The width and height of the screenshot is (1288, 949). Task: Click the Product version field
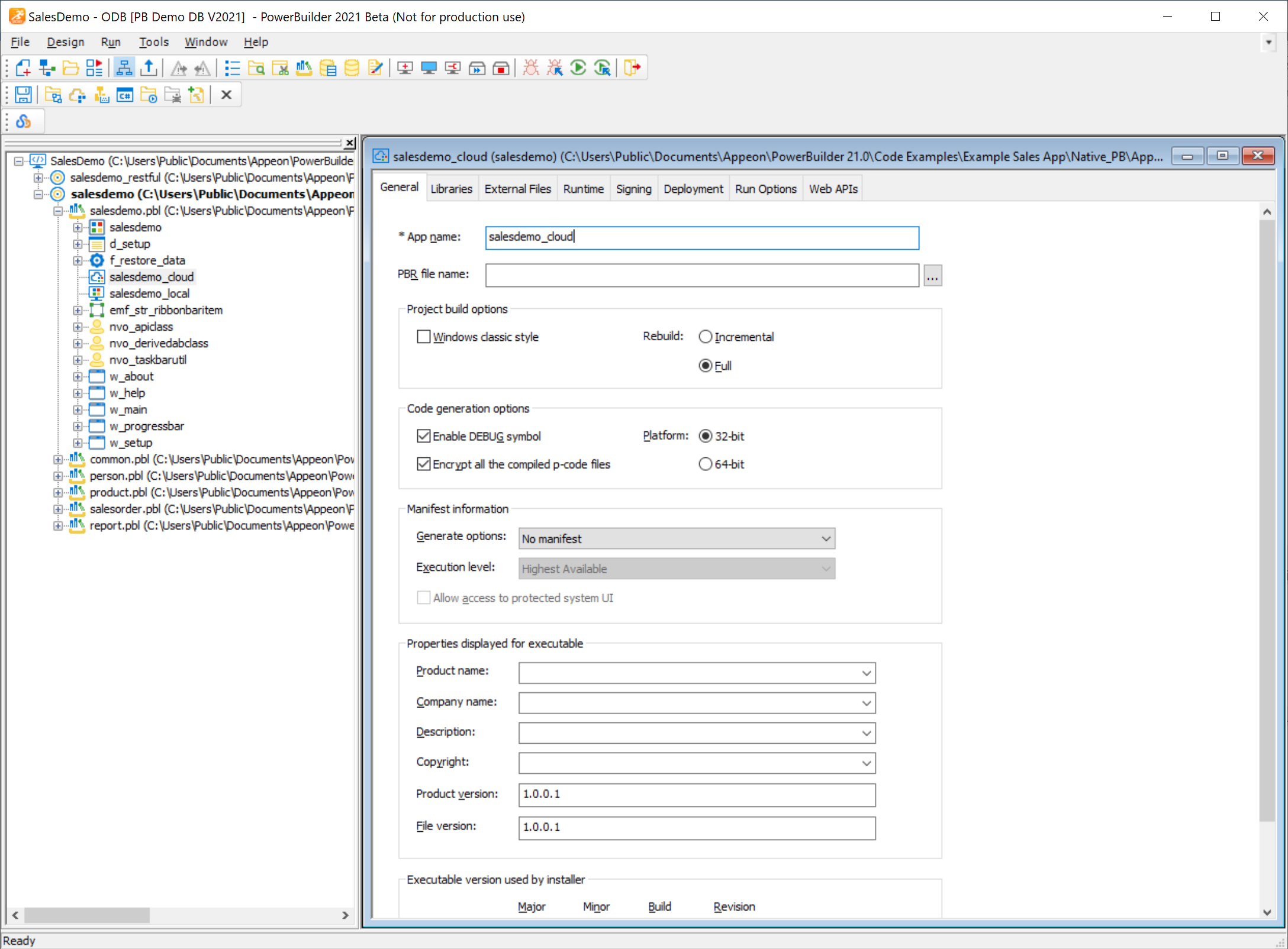697,795
